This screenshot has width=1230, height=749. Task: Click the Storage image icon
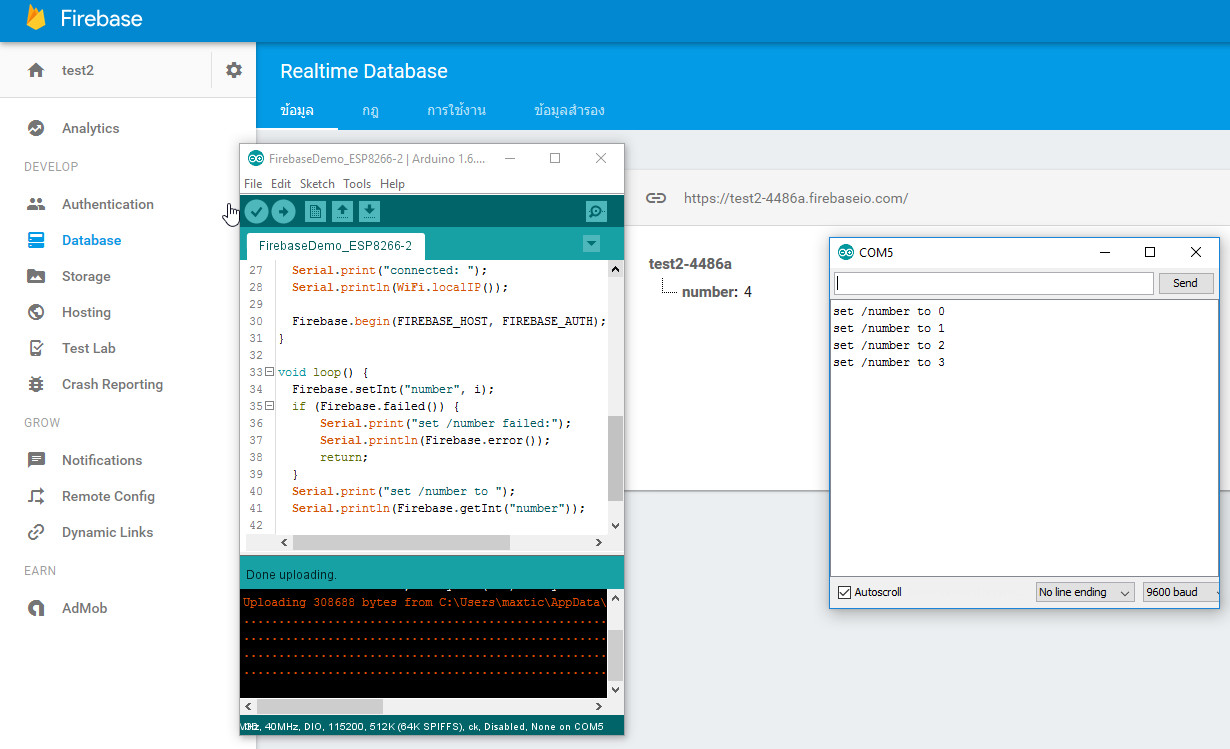(x=36, y=276)
